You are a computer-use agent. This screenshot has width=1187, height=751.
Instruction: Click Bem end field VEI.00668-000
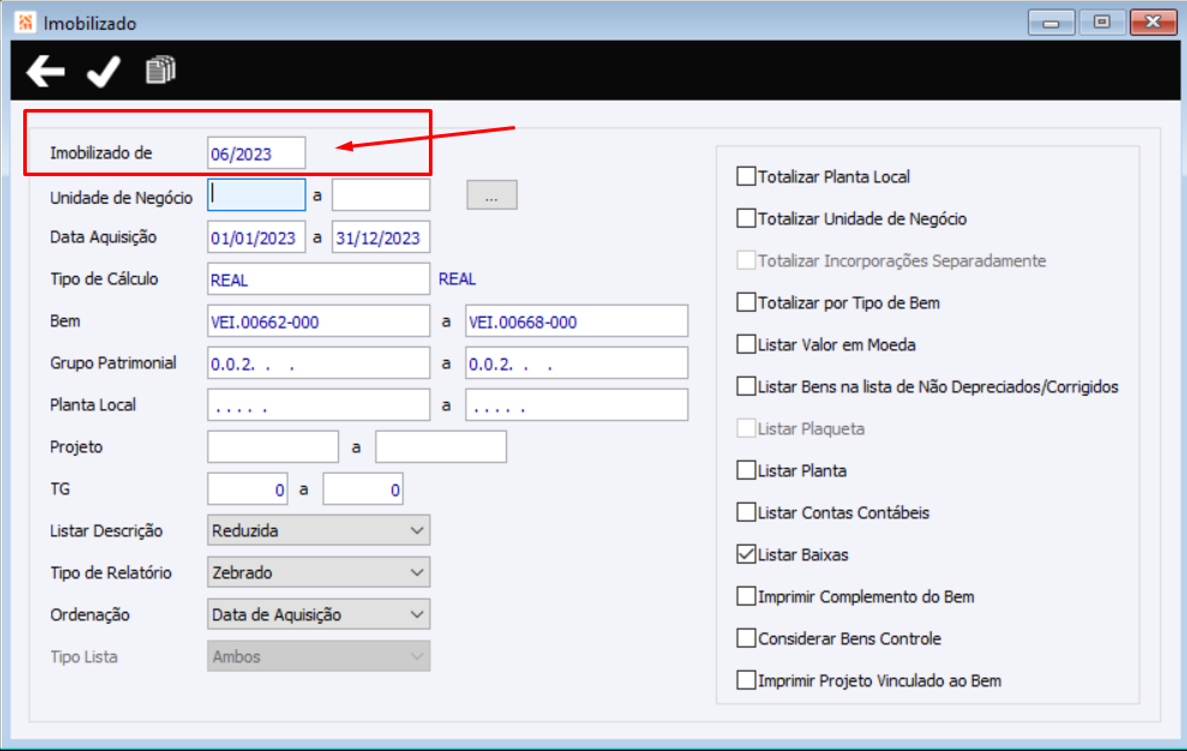[577, 321]
